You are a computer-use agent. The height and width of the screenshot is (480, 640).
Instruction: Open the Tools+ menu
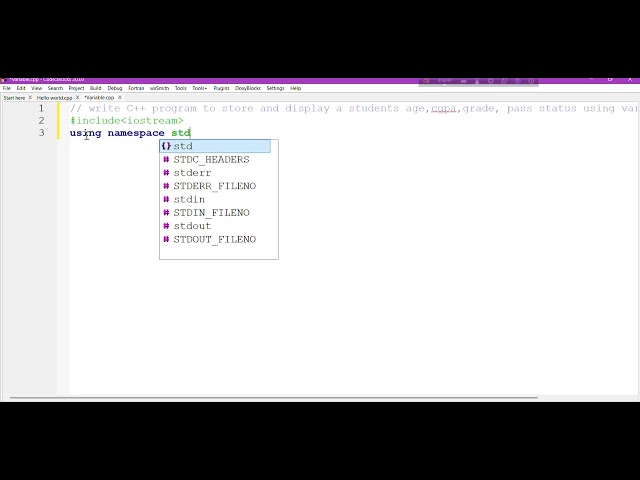[200, 88]
